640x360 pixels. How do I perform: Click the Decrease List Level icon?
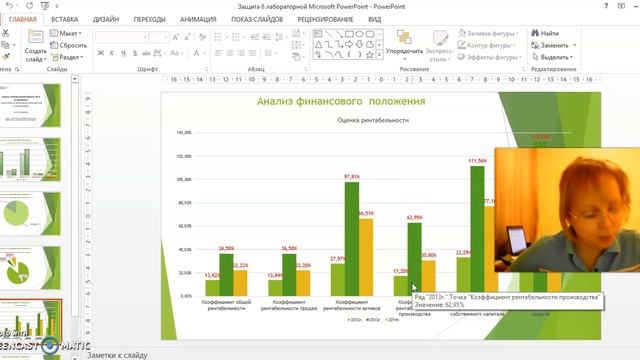click(x=255, y=37)
